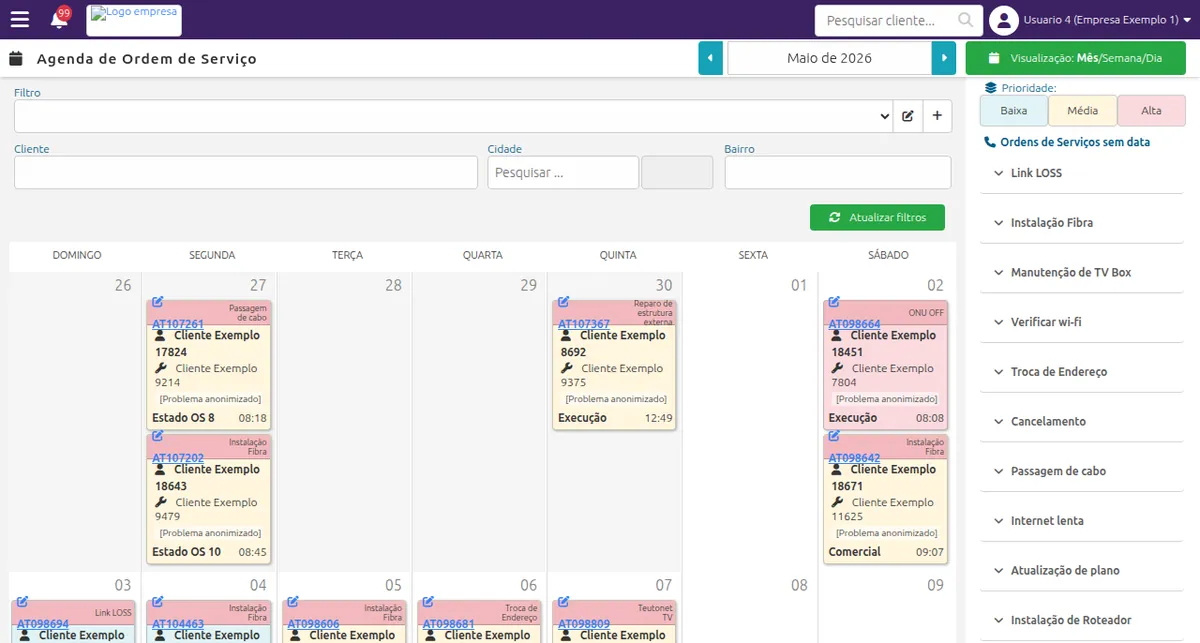Click the Atualizar filtros button
The width and height of the screenshot is (1200, 643).
click(x=877, y=217)
